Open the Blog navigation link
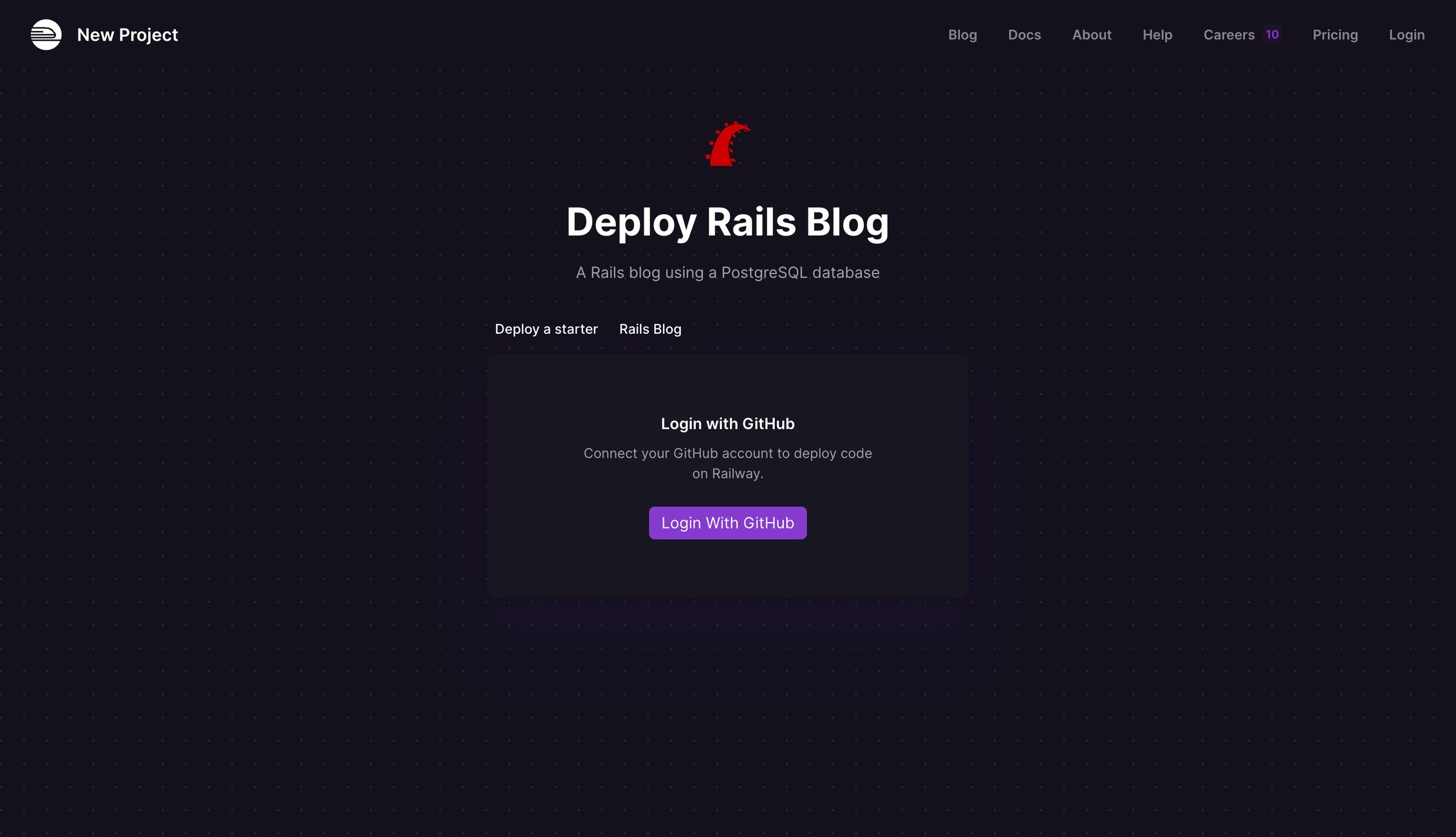 (962, 35)
